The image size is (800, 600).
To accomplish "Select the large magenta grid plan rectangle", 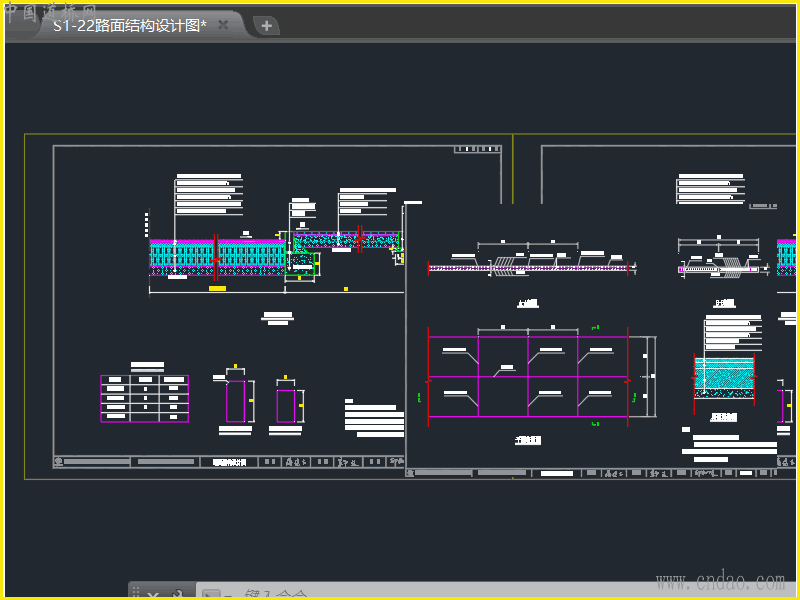I will tap(528, 376).
